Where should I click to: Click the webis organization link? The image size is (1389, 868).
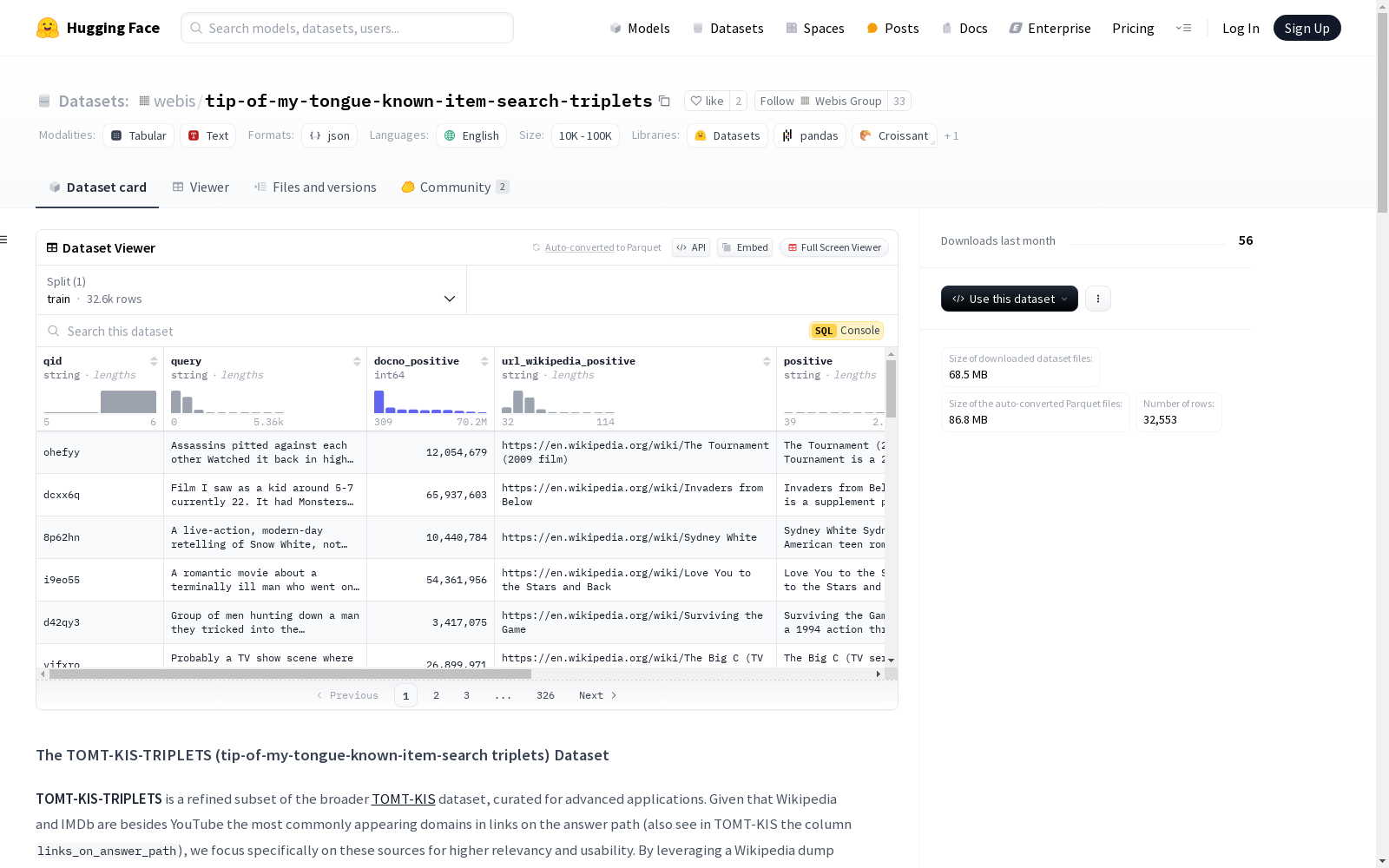coord(174,101)
